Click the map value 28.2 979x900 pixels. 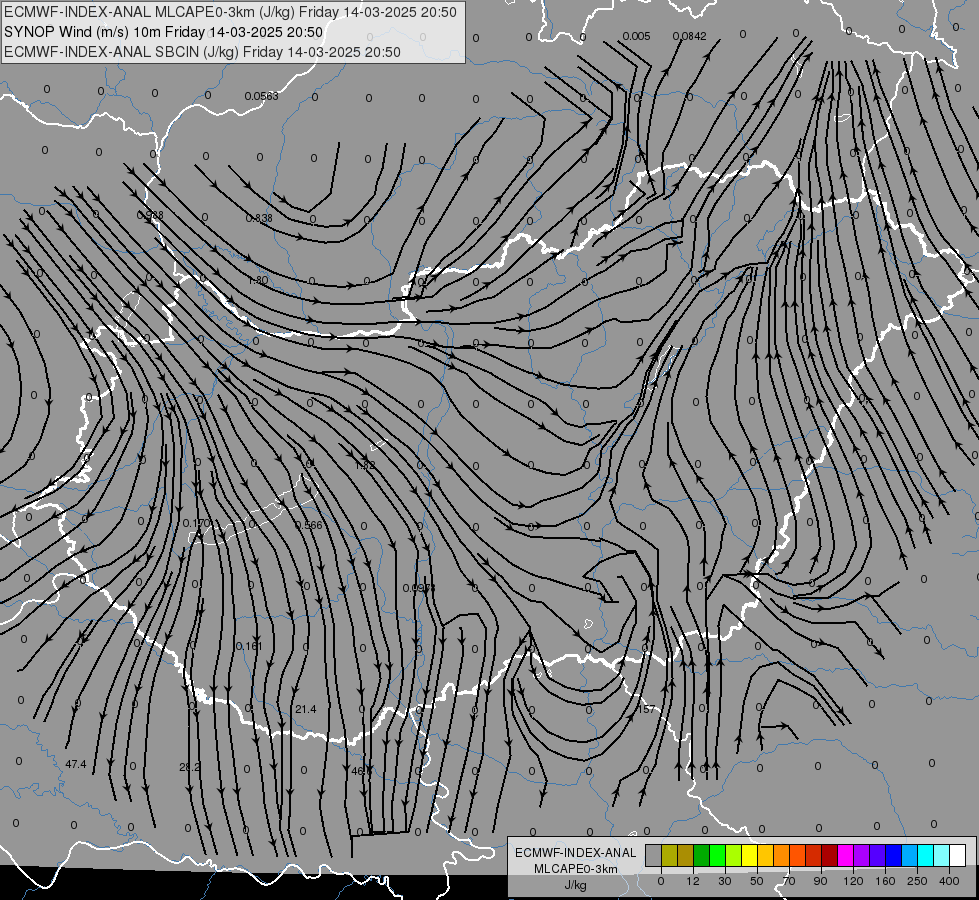190,767
